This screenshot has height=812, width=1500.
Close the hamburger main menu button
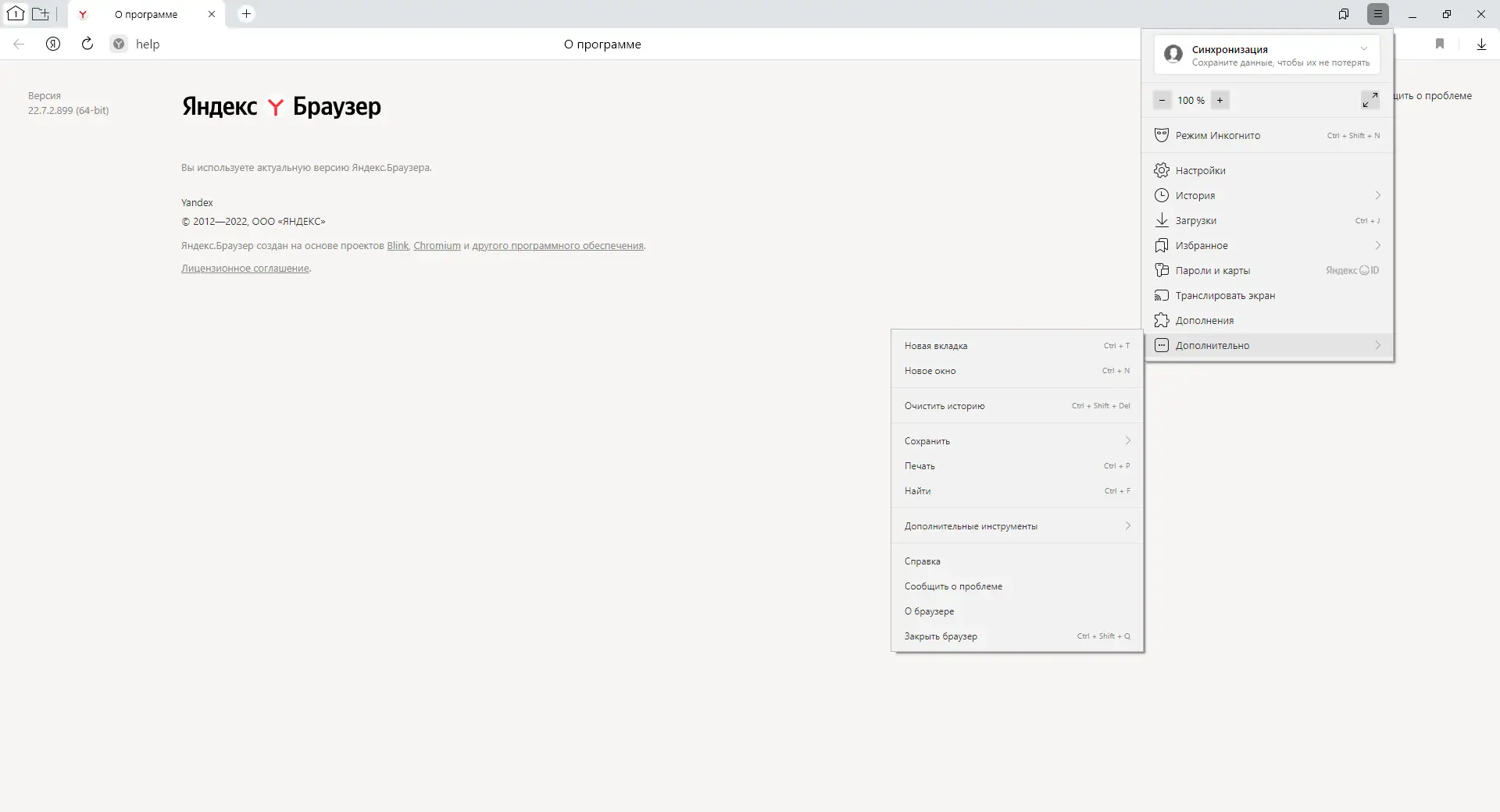(x=1378, y=14)
